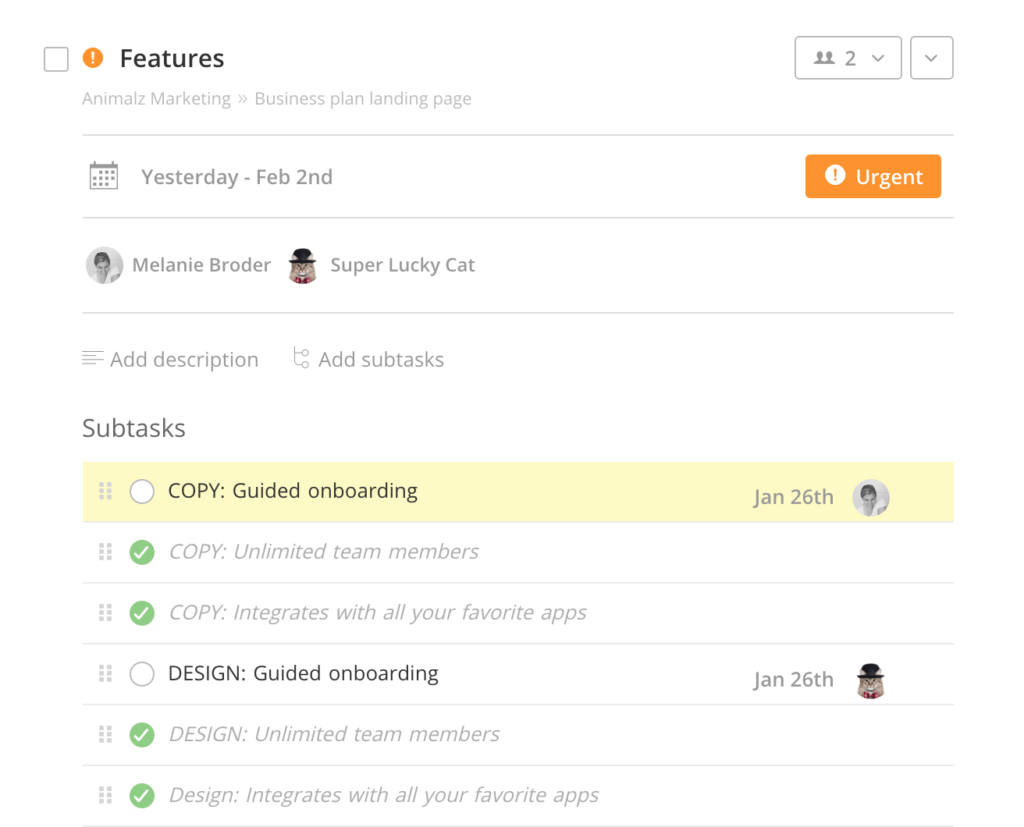Mark COPY: Guided onboarding as complete
The height and width of the screenshot is (827, 1024).
(x=142, y=491)
